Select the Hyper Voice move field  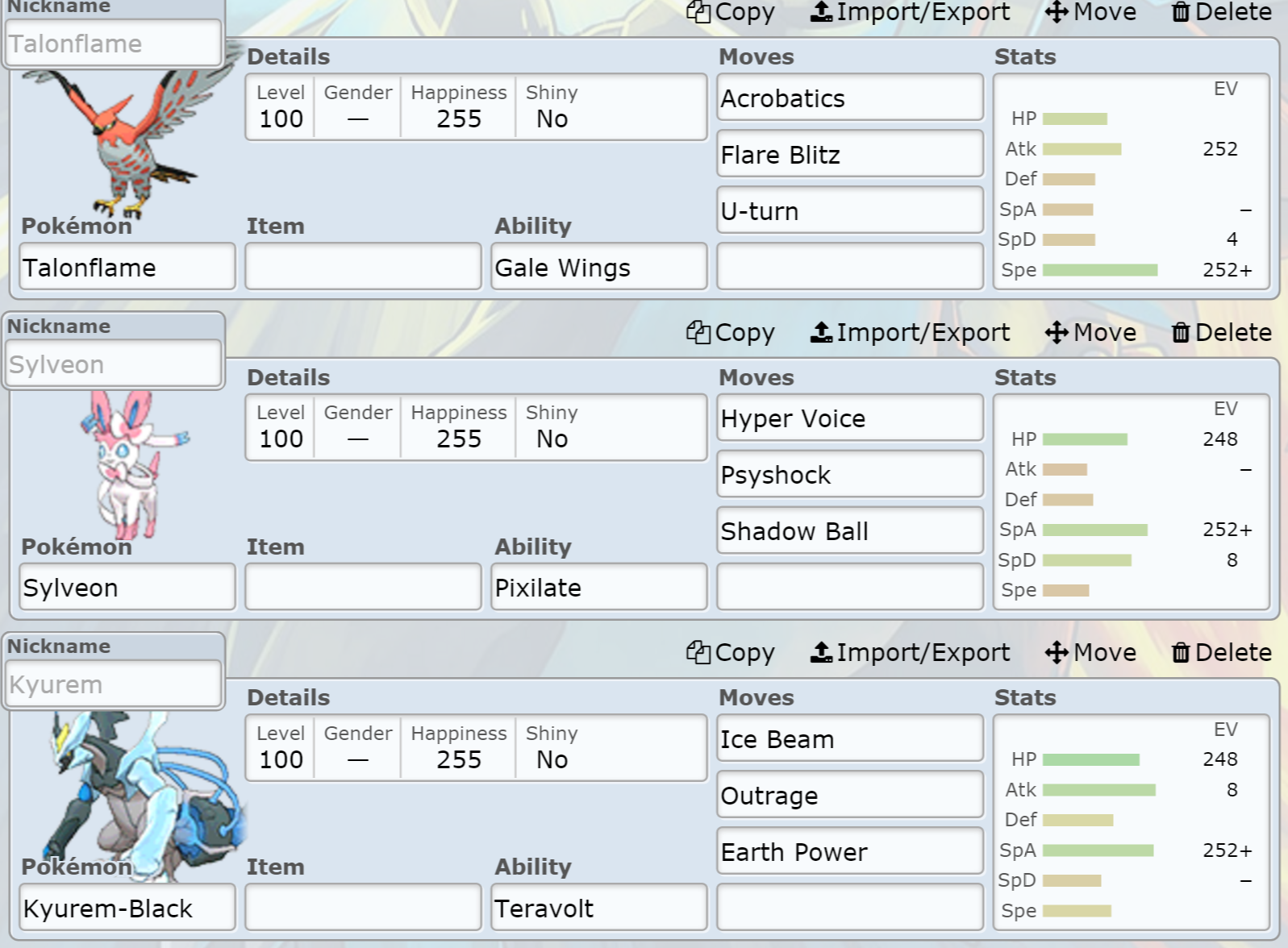click(x=850, y=418)
